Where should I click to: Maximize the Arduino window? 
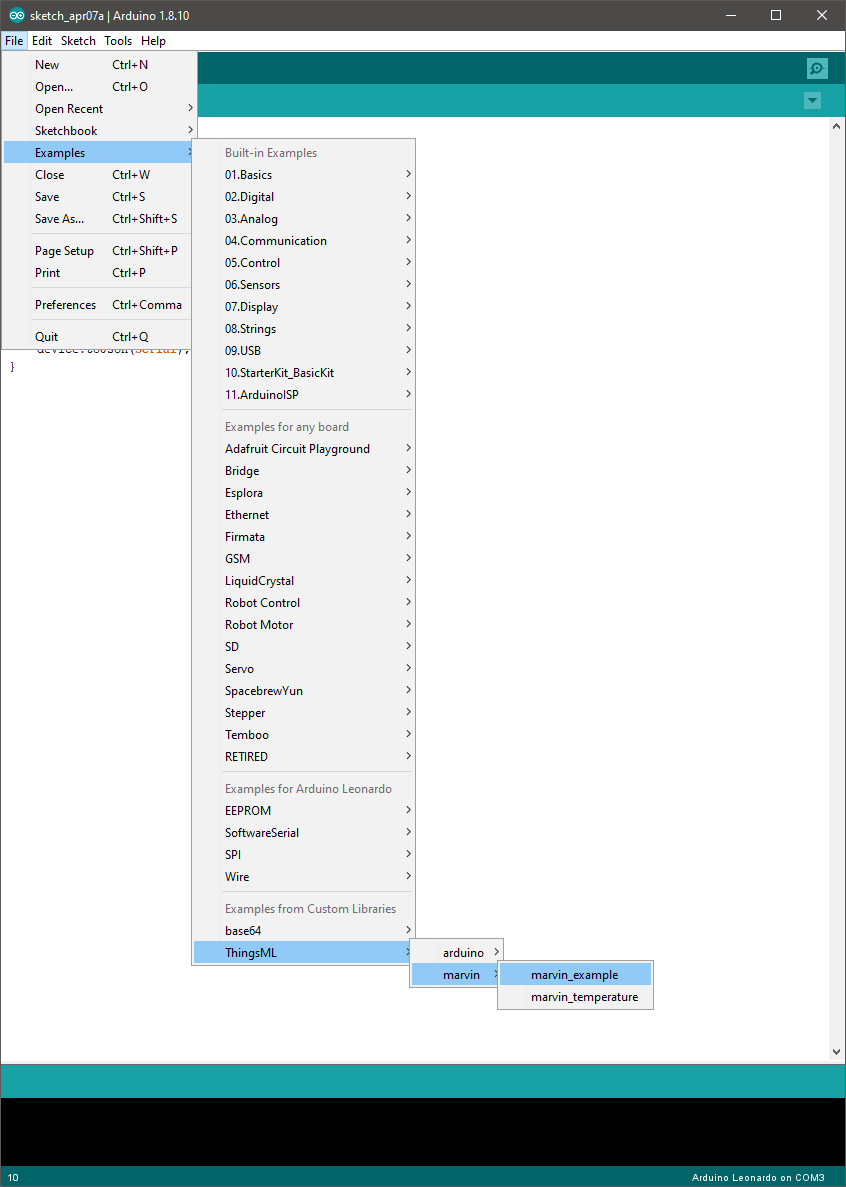tap(776, 15)
